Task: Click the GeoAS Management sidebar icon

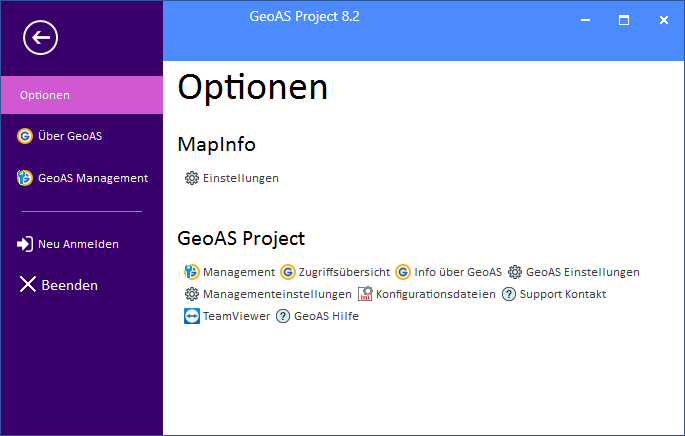Action: [x=25, y=178]
